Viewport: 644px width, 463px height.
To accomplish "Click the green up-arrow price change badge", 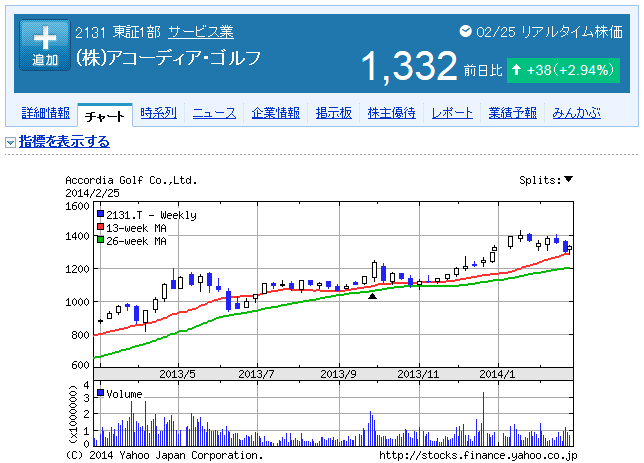I will click(x=563, y=70).
